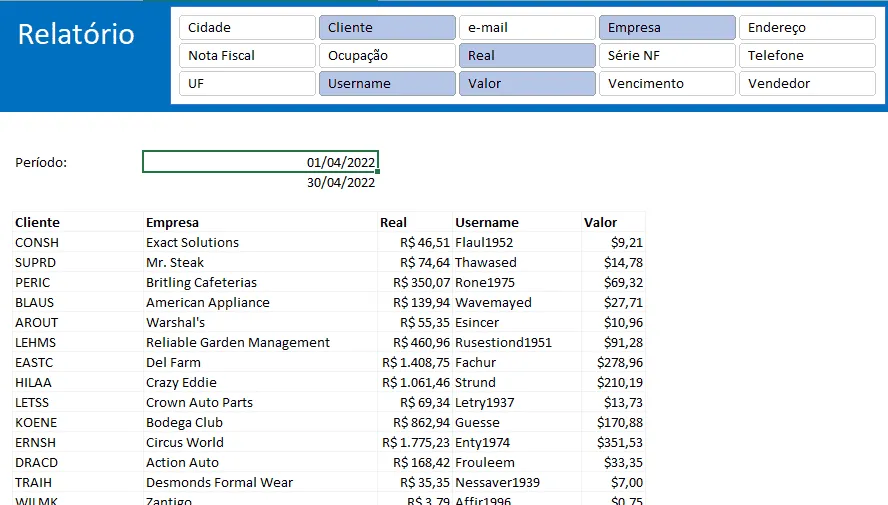Click the Reliable Garden Management cell
The width and height of the screenshot is (888, 505).
(x=261, y=343)
